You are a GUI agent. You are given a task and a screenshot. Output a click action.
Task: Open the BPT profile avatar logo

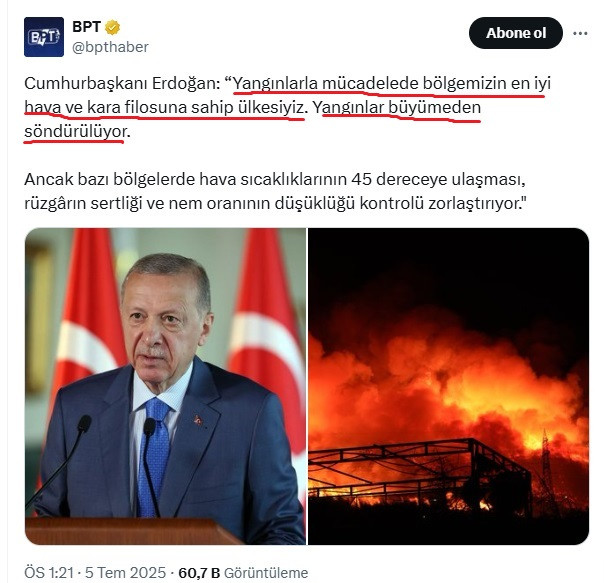click(44, 37)
